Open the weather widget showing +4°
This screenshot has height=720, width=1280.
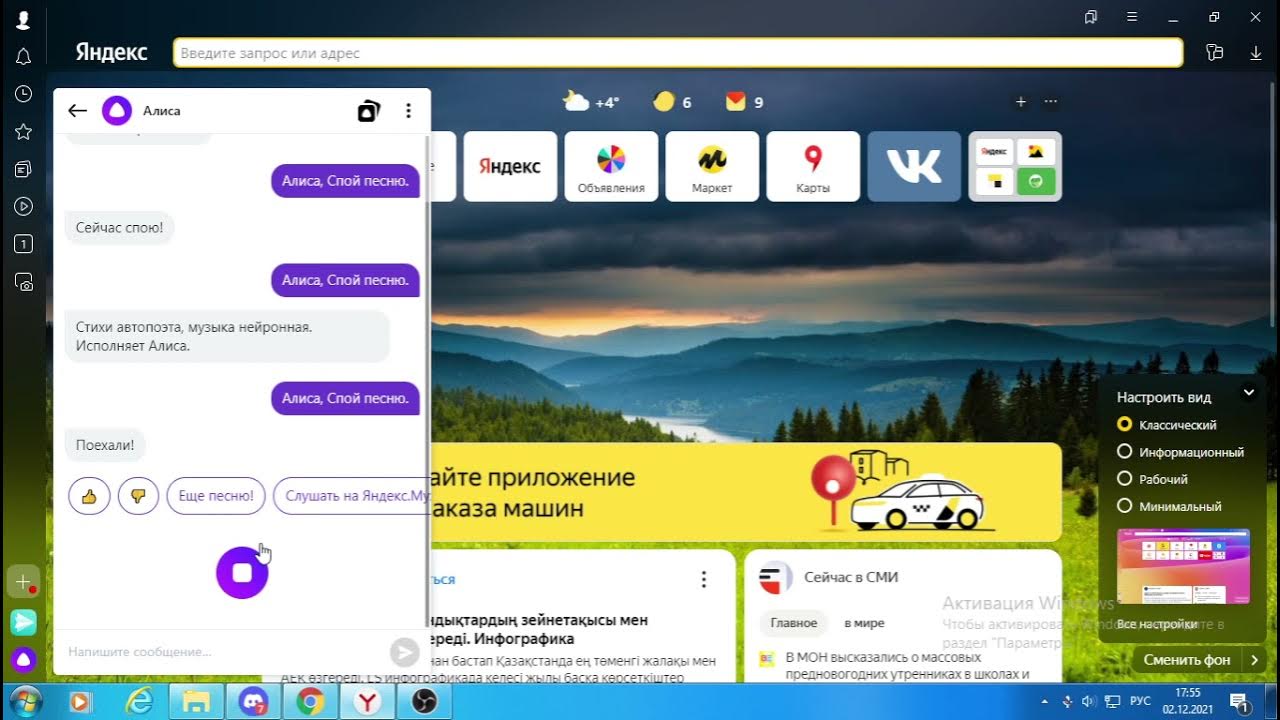point(591,101)
